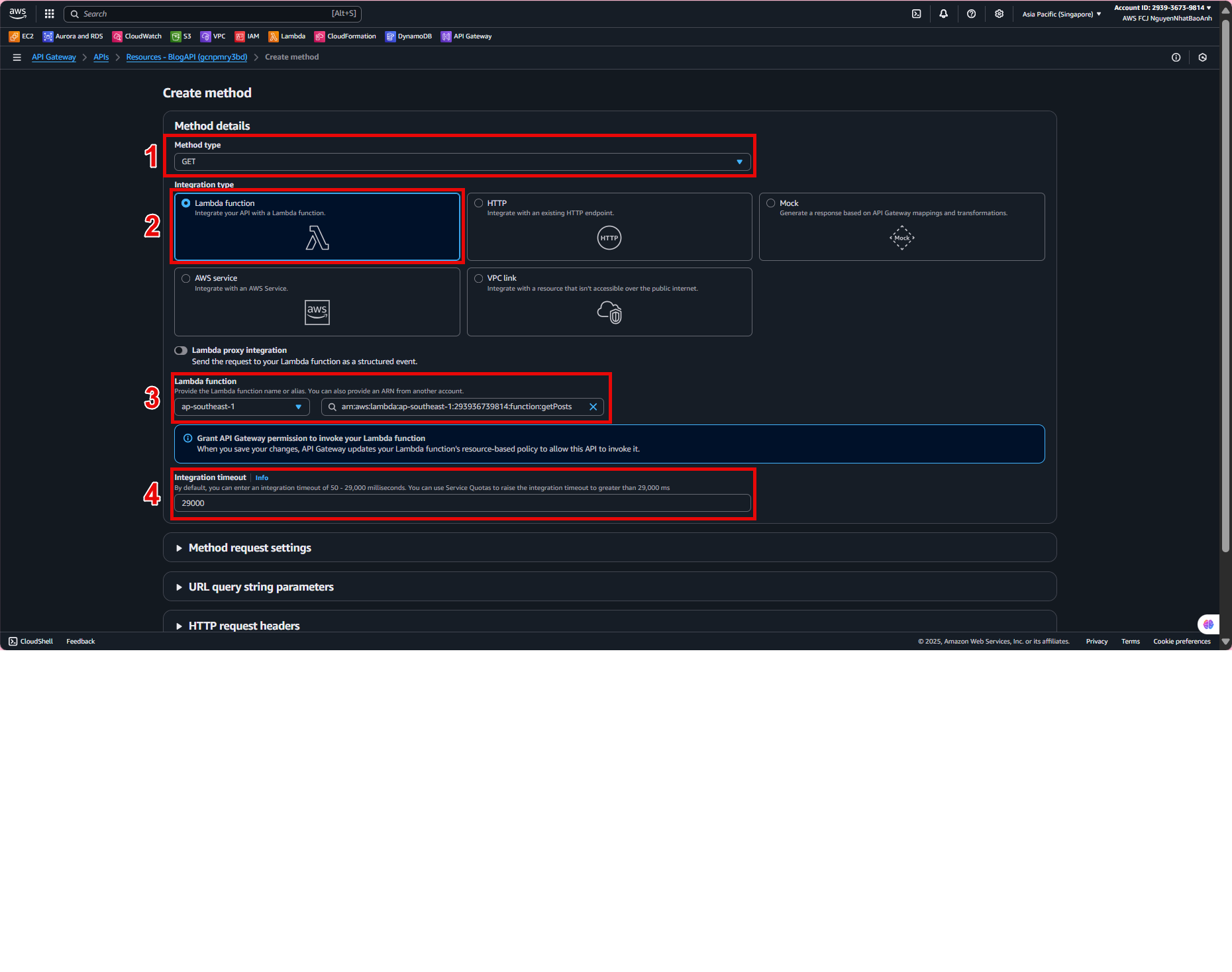The width and height of the screenshot is (1232, 972).
Task: Clear the Lambda function ARN field
Action: tap(593, 407)
